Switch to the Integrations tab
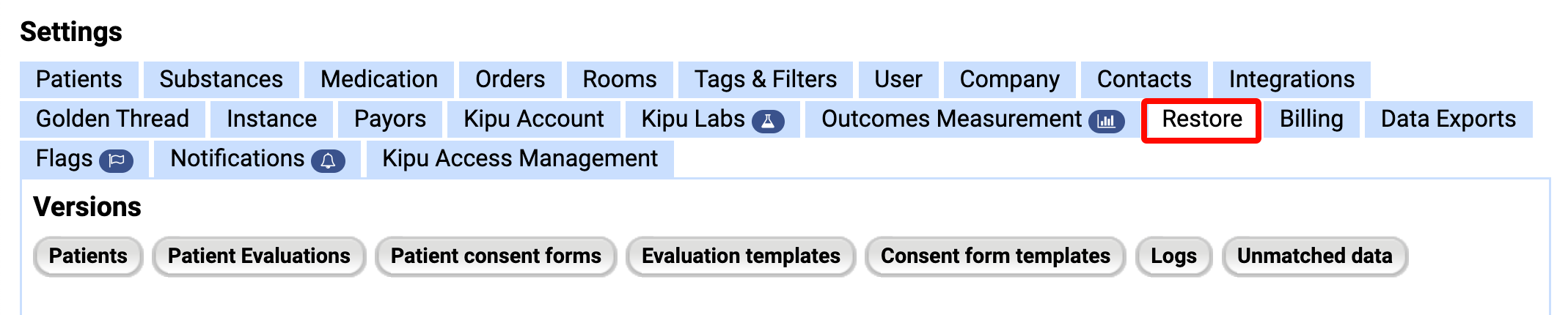The width and height of the screenshot is (1568, 315). click(x=1292, y=80)
